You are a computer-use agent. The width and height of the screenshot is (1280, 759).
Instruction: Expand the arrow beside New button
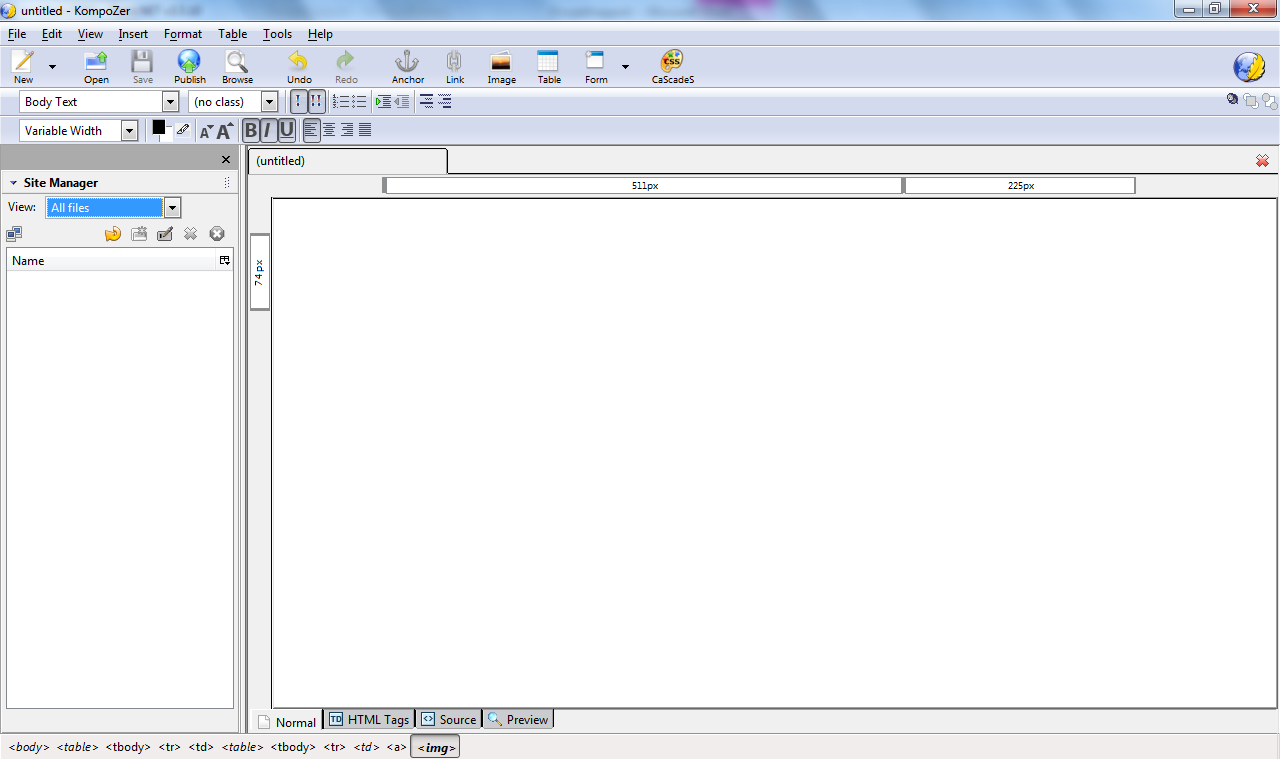[52, 67]
